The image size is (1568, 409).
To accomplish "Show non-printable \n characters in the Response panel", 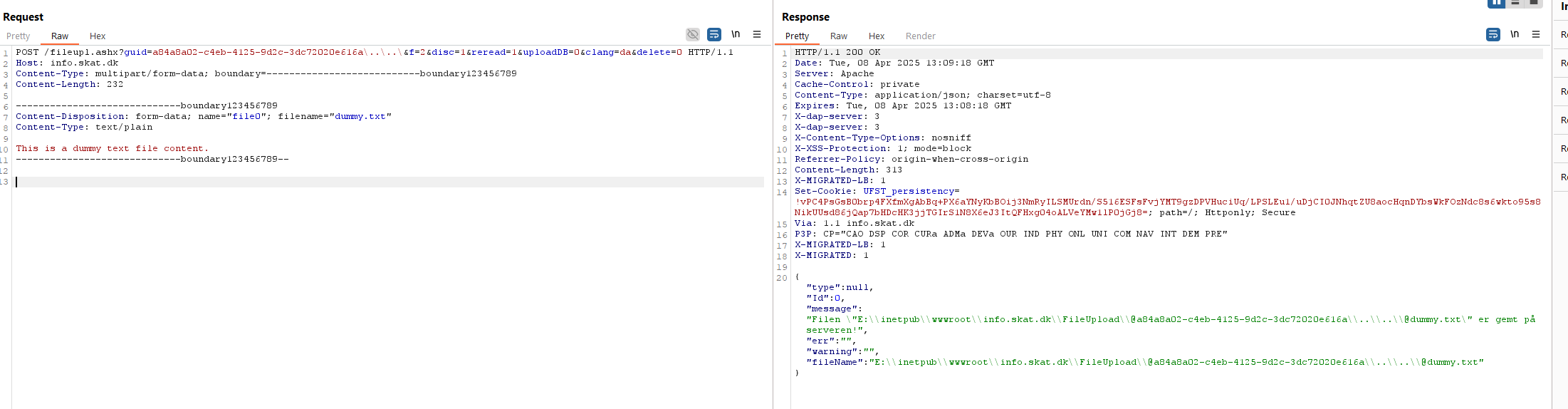I will 1515,34.
